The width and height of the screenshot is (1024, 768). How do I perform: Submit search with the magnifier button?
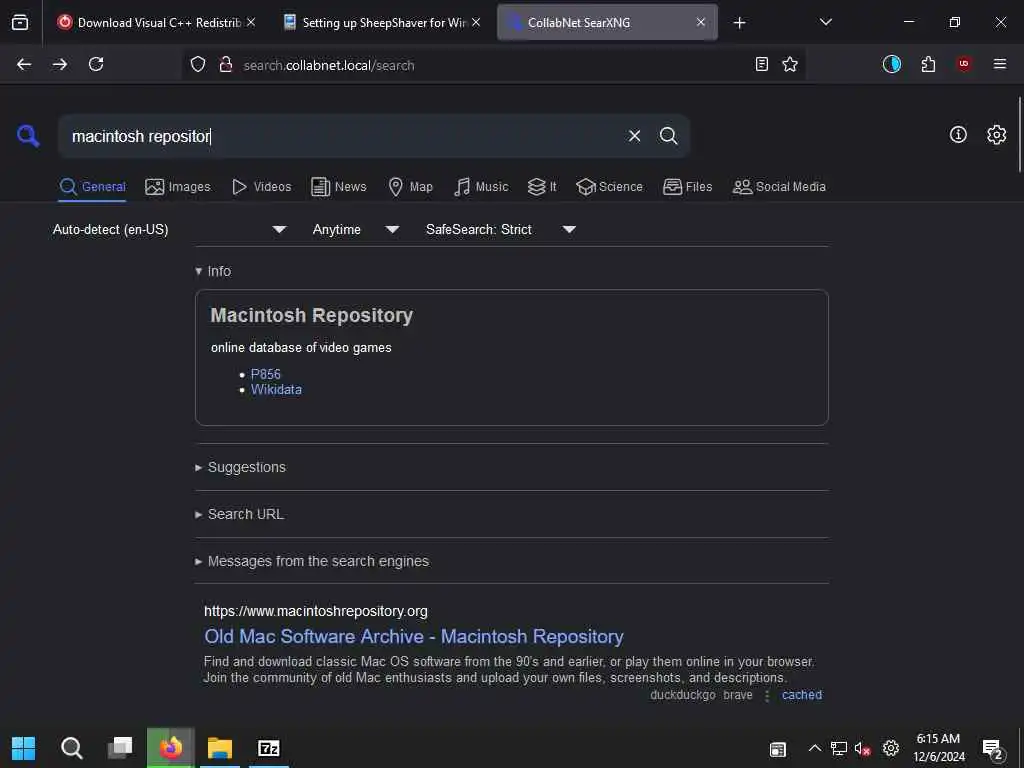pyautogui.click(x=668, y=136)
